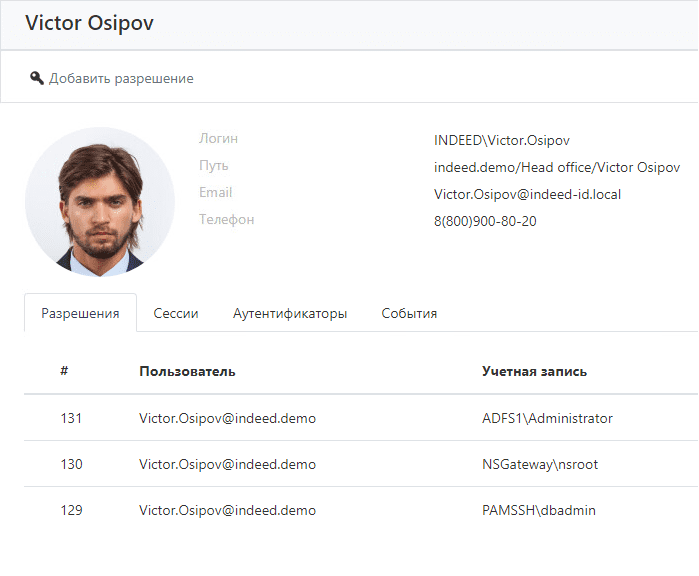Open the Аутентификаторы tab
The width and height of the screenshot is (699, 576).
pos(290,313)
